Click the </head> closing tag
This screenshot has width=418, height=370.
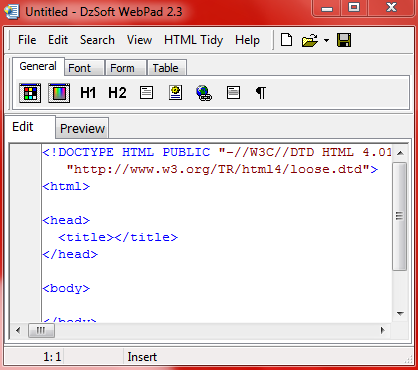(70, 254)
